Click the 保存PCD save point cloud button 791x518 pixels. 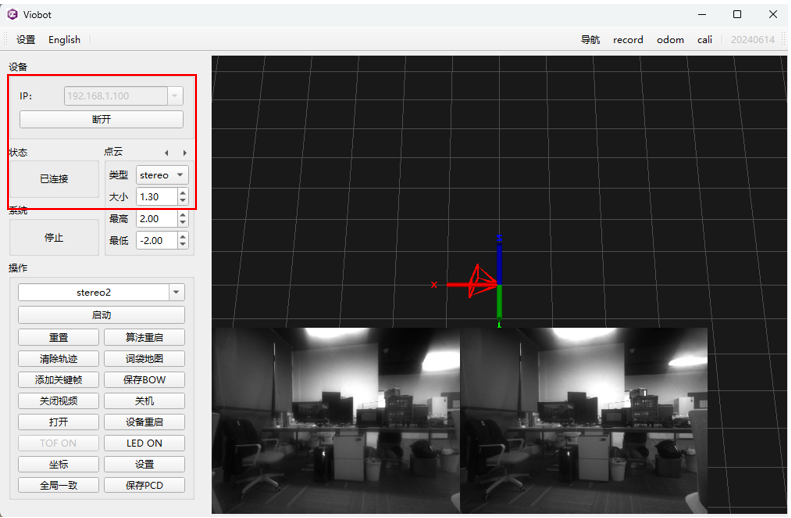pos(144,486)
